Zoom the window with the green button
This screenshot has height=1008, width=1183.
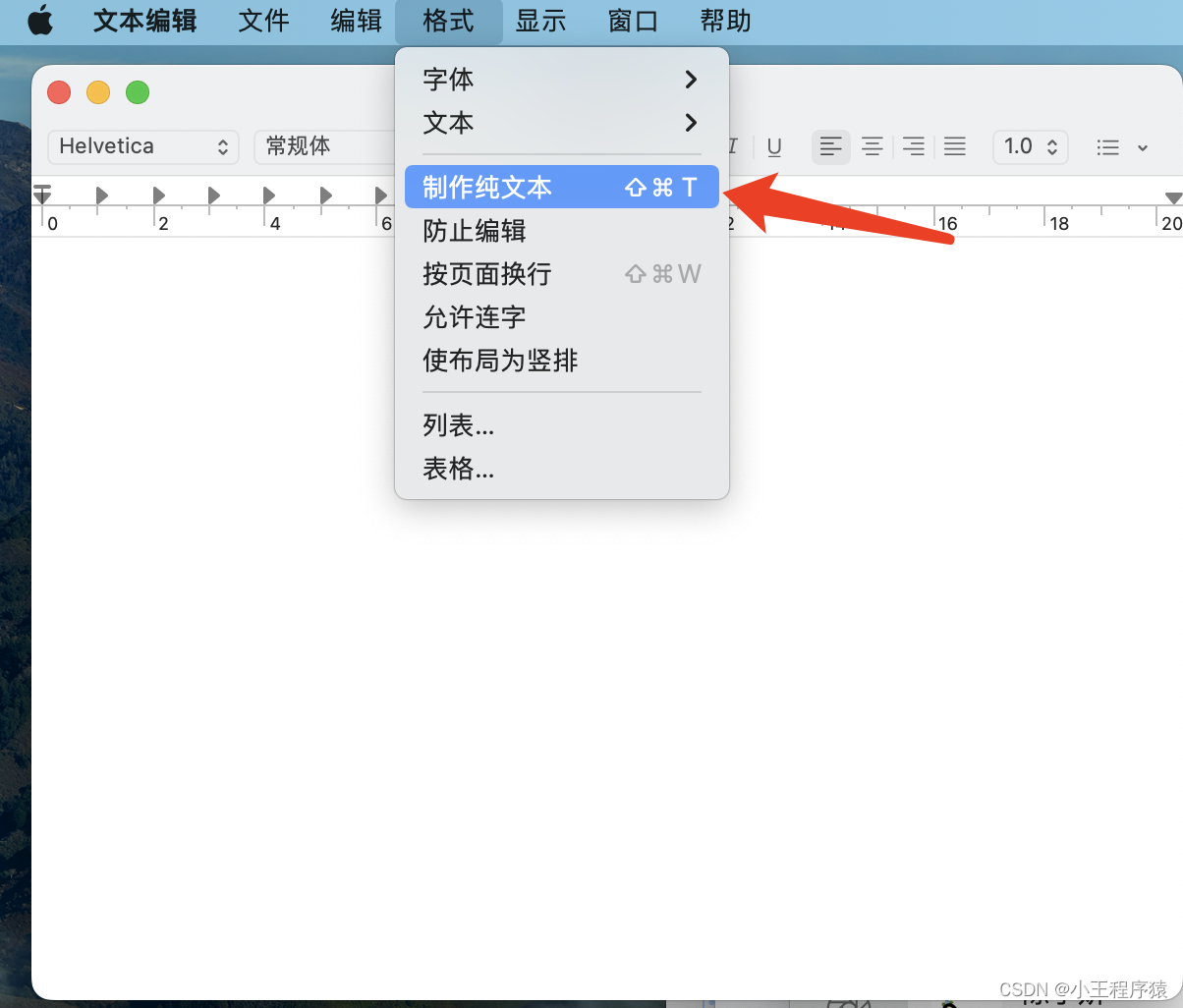[x=138, y=92]
